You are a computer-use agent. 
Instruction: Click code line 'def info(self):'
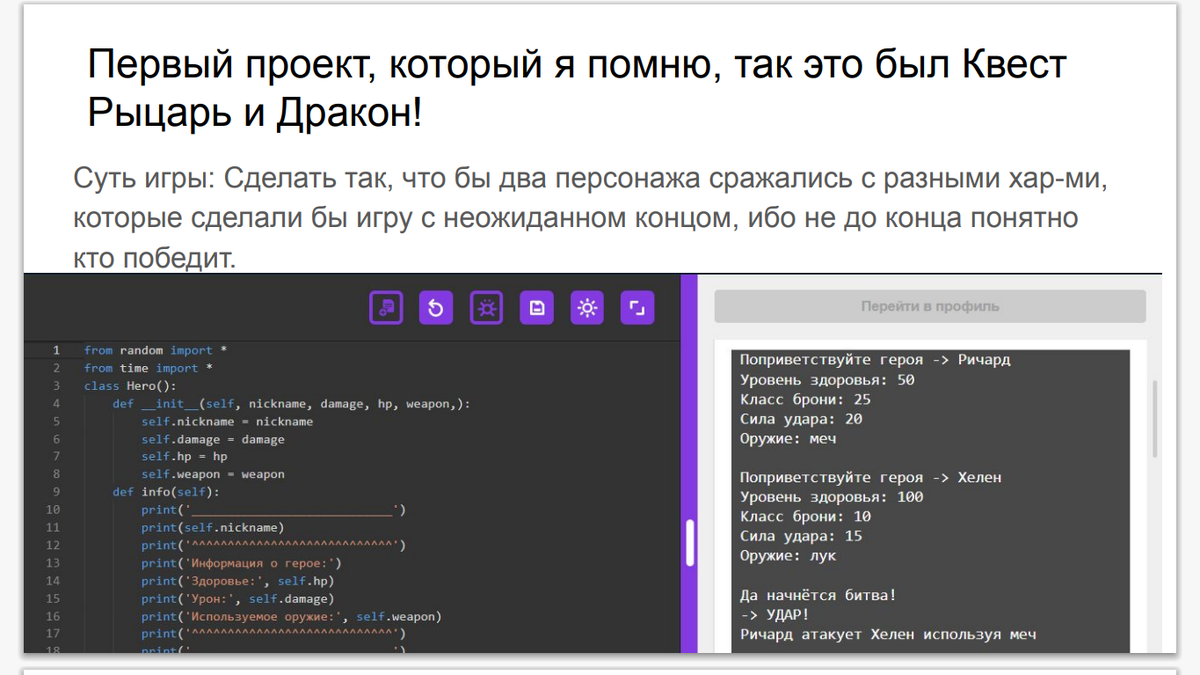coord(165,492)
